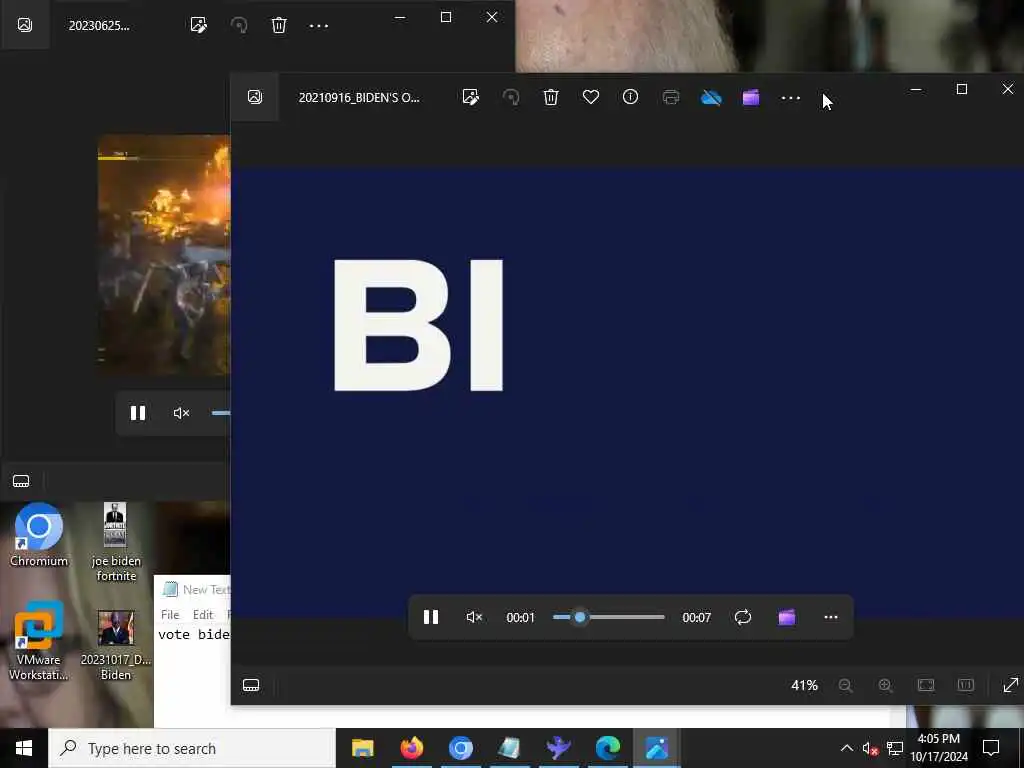The height and width of the screenshot is (768, 1024).
Task: Delete the 20210916_BIDEN'S video in front window
Action: point(551,97)
